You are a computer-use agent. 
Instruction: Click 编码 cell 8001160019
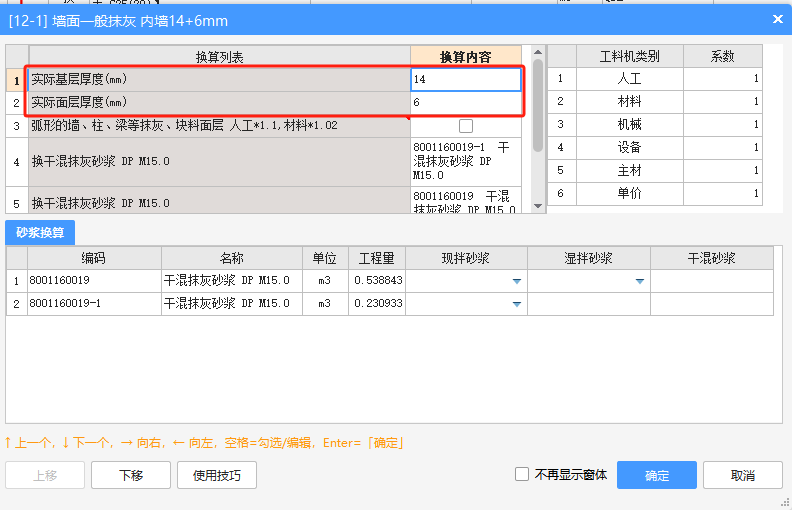pos(94,281)
